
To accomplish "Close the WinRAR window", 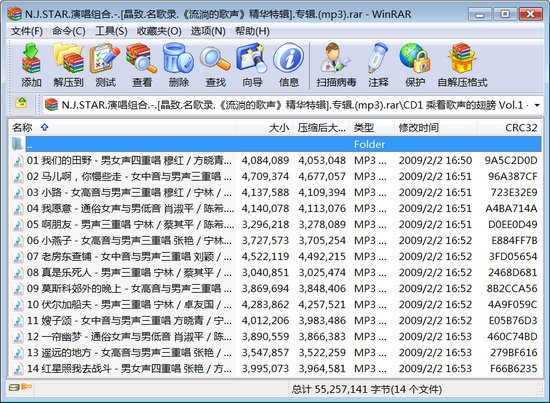I will [531, 14].
